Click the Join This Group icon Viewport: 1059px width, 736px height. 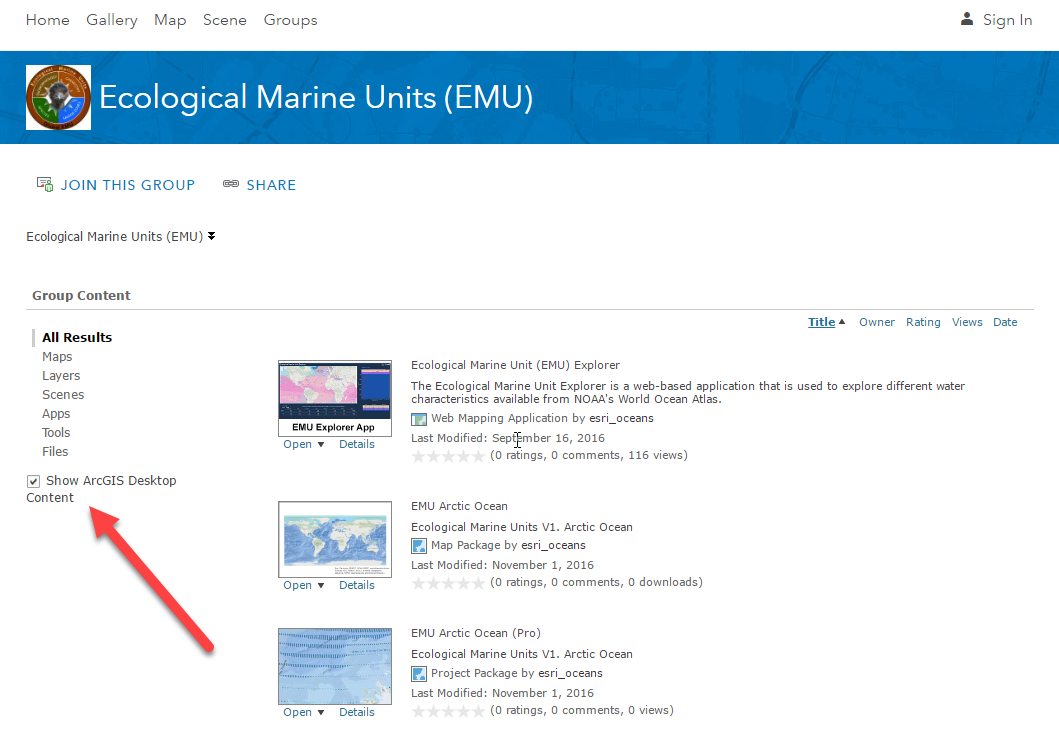[x=45, y=184]
